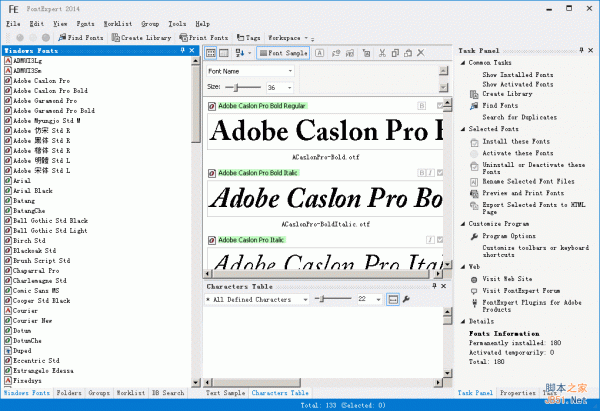Click the Find Fonts binoculars icon in Task Panel
Image resolution: width=600 pixels, height=411 pixels.
click(x=474, y=106)
